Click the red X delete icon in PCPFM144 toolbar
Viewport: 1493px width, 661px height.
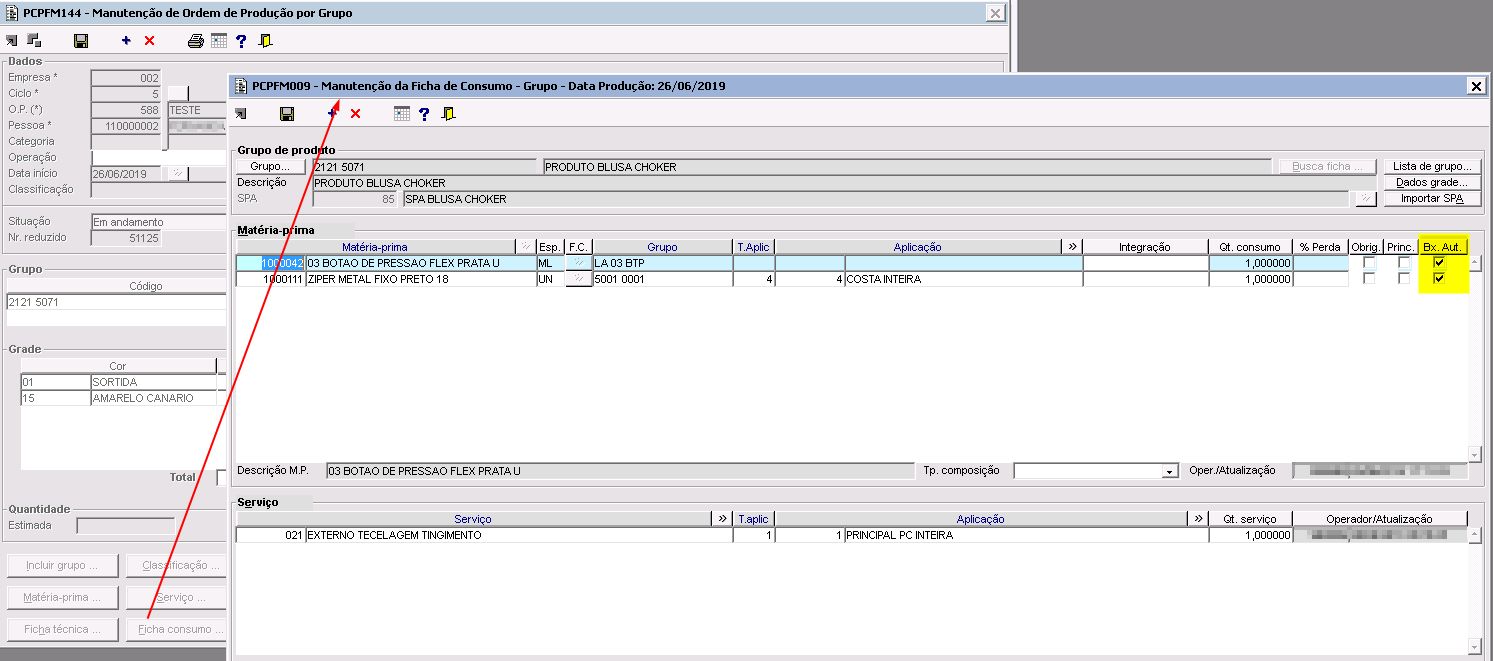[150, 41]
